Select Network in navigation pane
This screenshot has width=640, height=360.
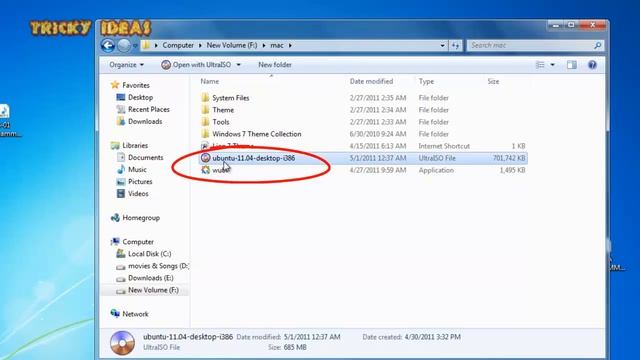[136, 314]
